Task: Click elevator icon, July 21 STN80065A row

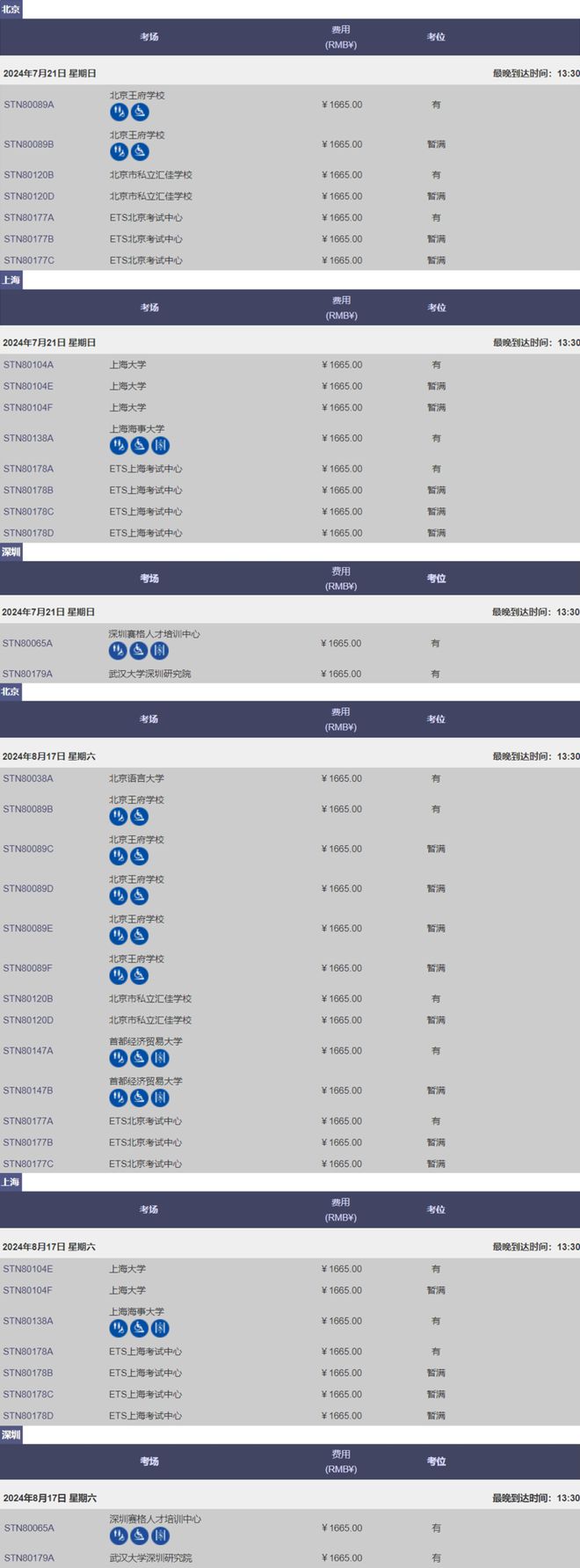Action: click(x=159, y=650)
